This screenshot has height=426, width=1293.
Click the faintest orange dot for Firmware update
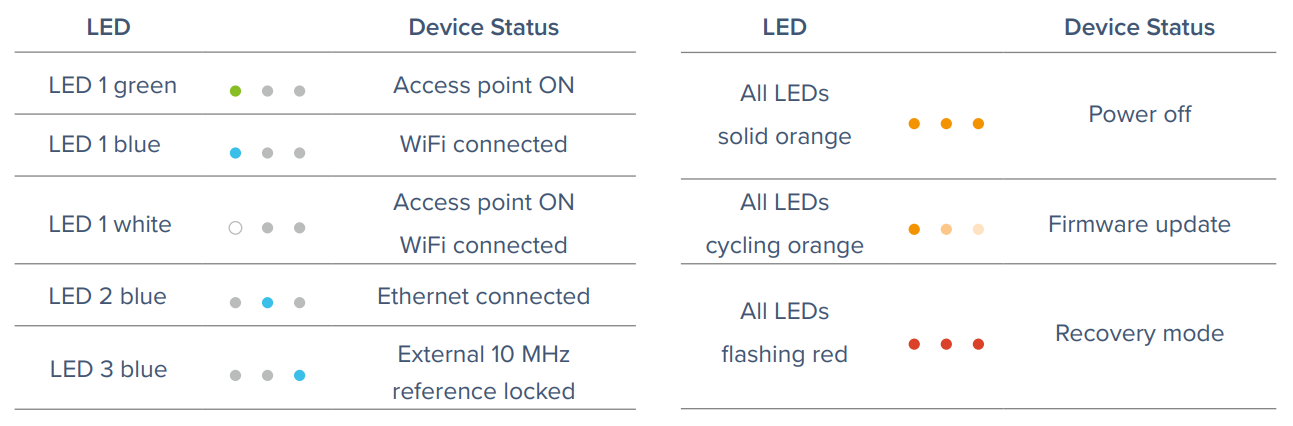[978, 229]
